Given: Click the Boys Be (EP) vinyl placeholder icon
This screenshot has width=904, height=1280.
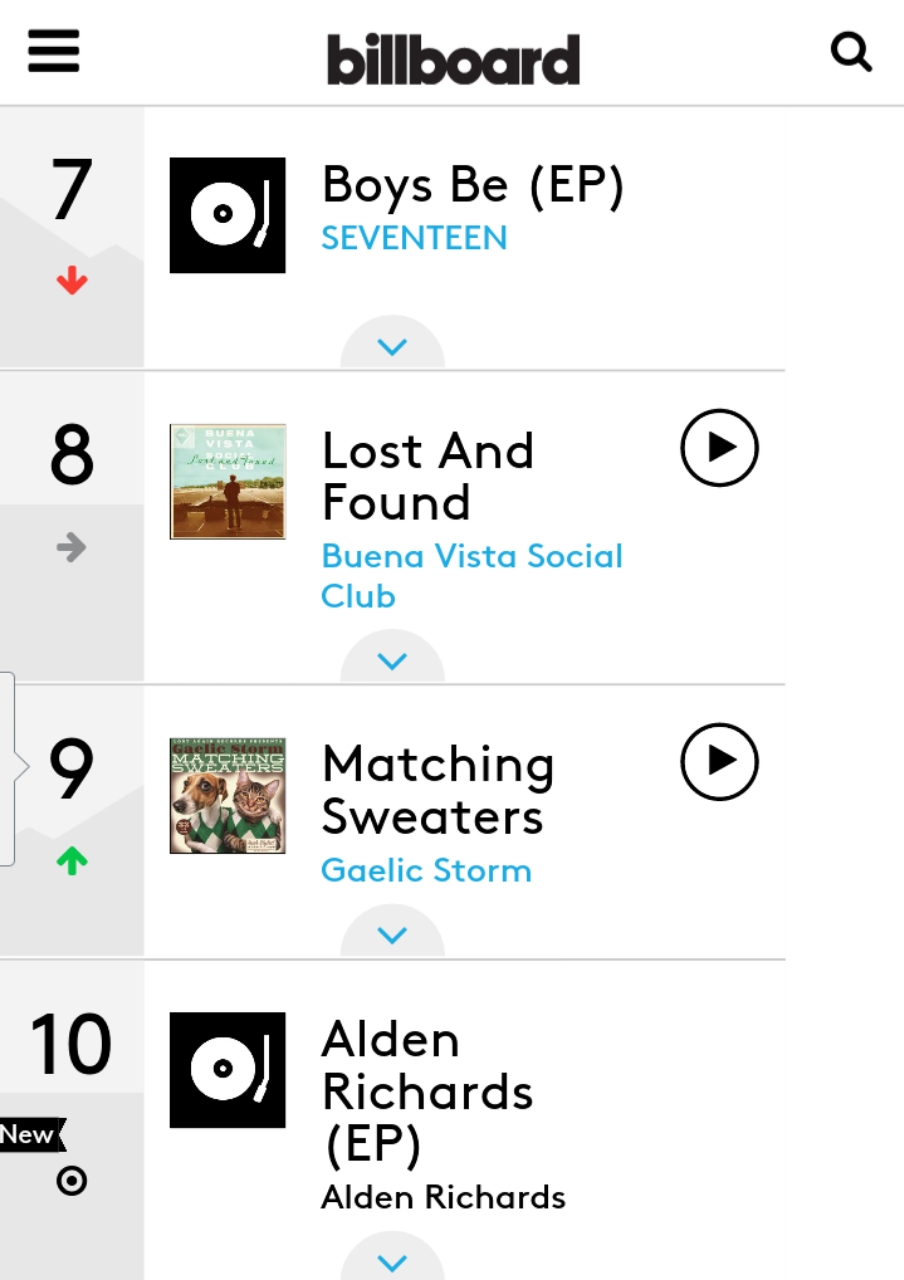Looking at the screenshot, I should pos(227,215).
